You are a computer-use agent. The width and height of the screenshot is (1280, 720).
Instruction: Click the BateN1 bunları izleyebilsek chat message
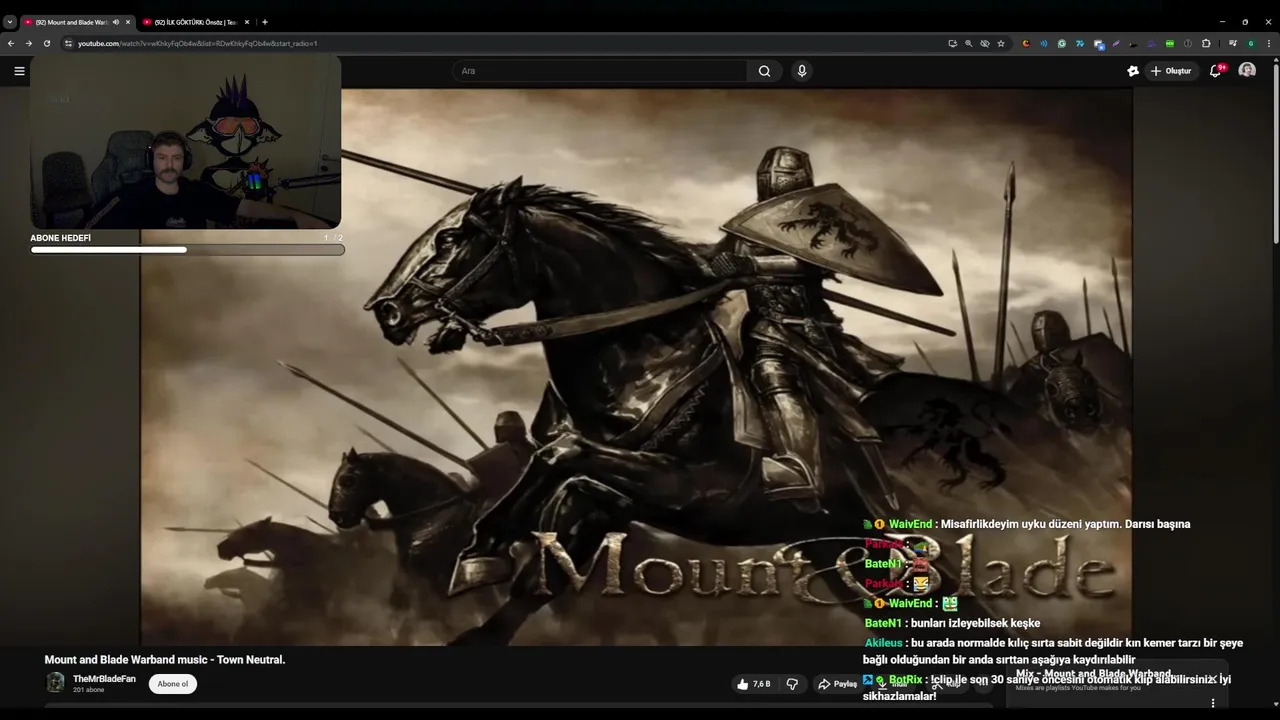(952, 623)
